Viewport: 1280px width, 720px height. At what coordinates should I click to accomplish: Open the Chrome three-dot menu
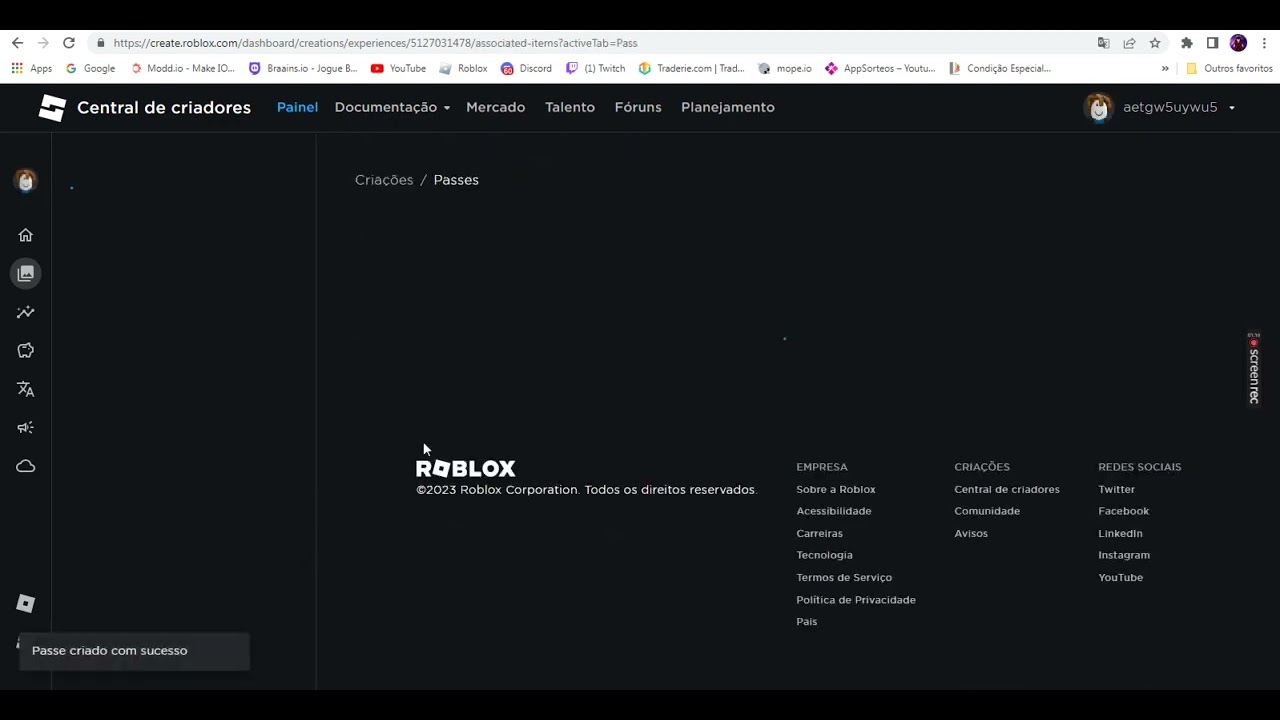tap(1264, 43)
